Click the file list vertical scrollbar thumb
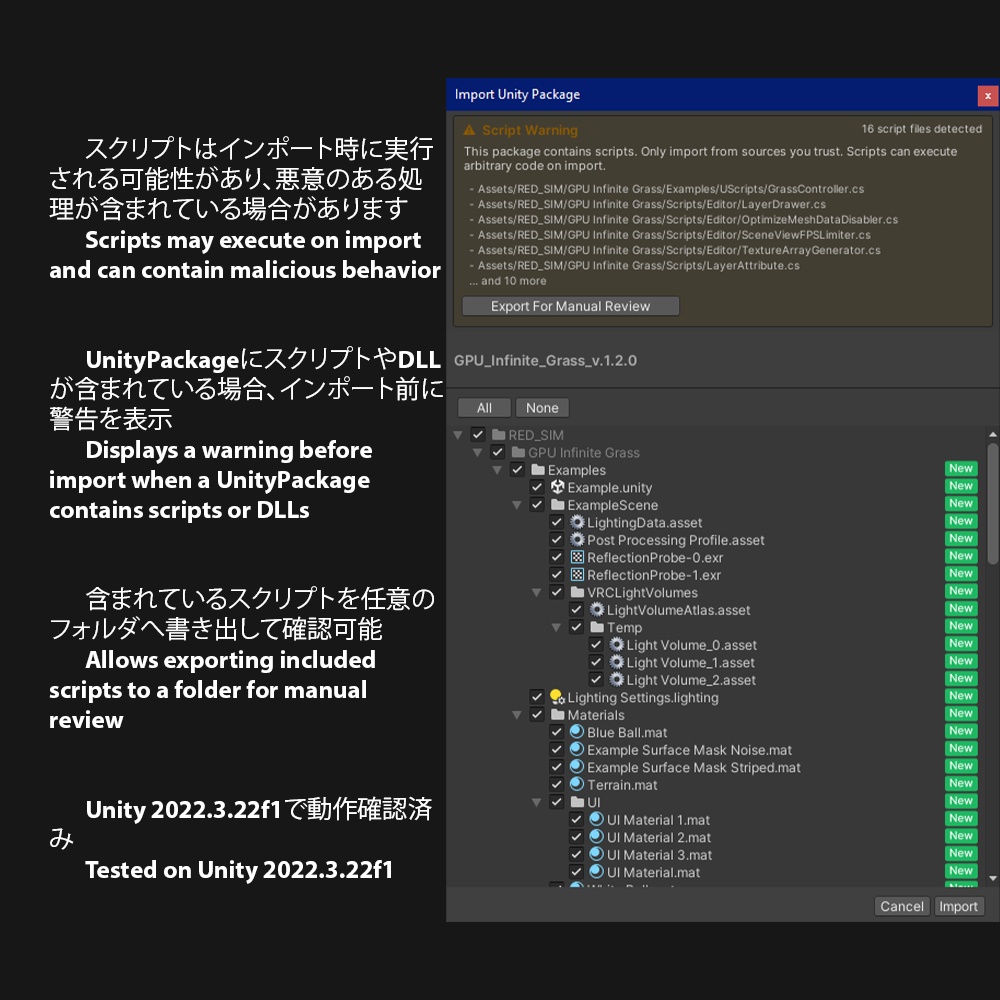1000x1000 pixels. pyautogui.click(x=992, y=504)
